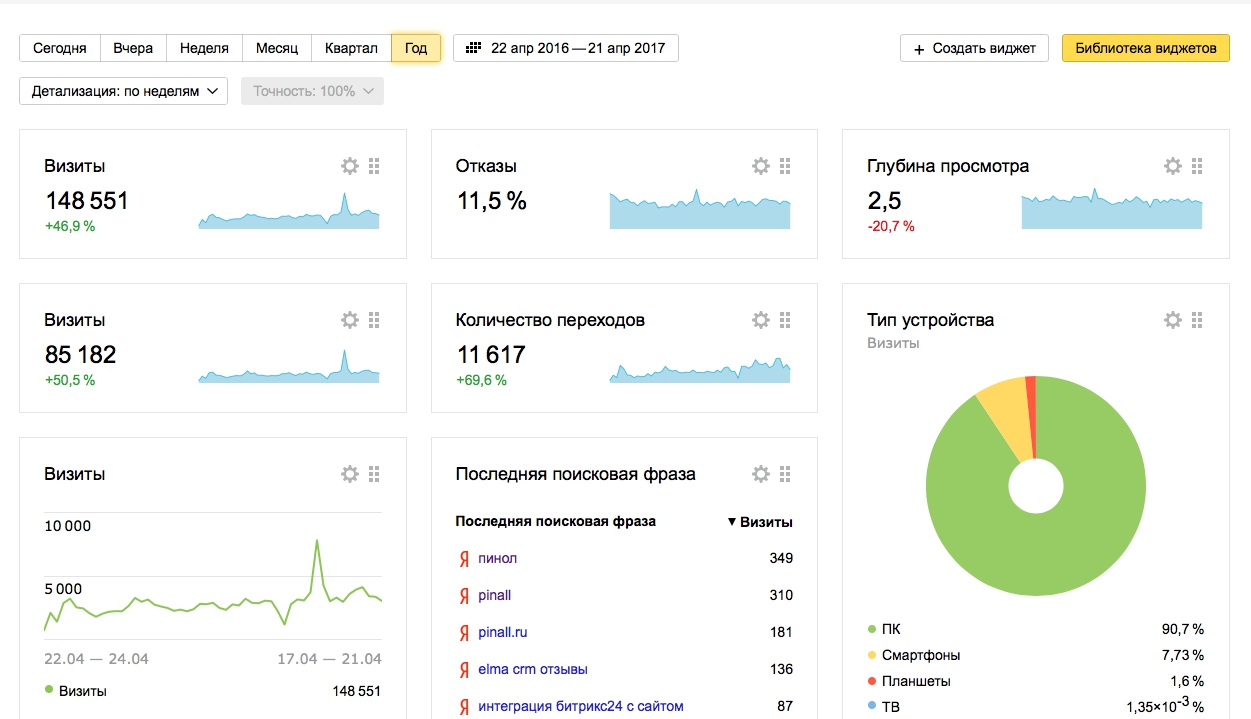This screenshot has height=719, width=1251.
Task: Click Создать виджет button
Action: [975, 48]
